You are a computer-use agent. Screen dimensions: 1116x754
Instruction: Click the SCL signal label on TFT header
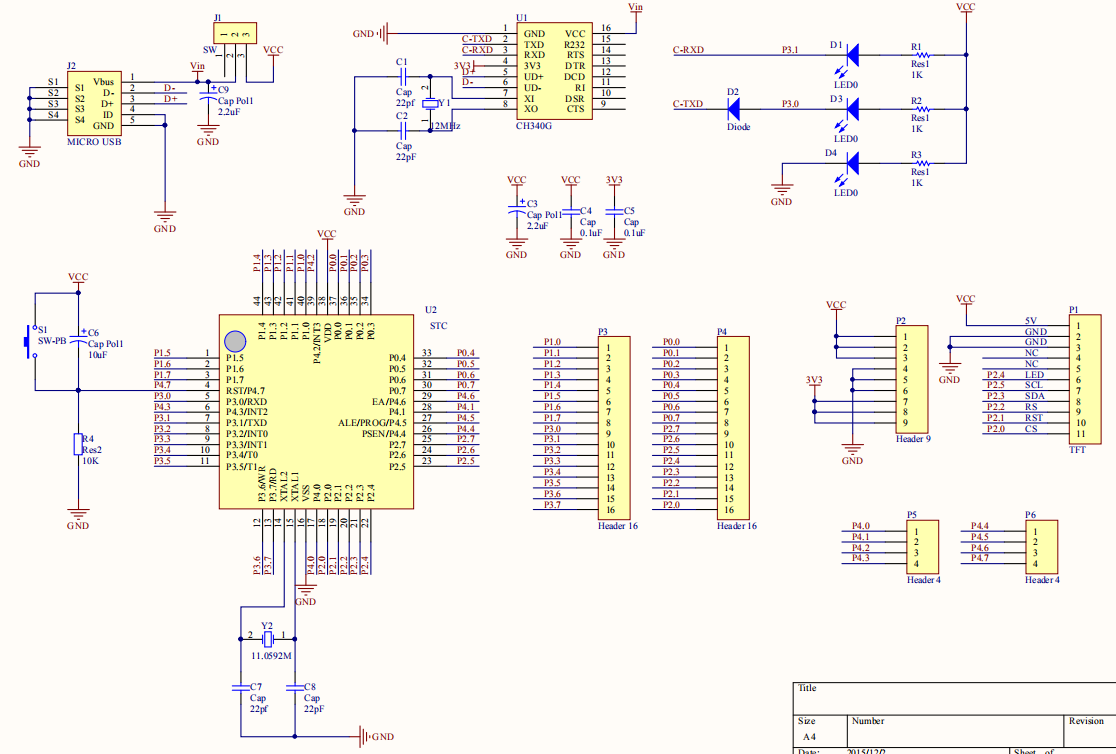(x=1034, y=385)
